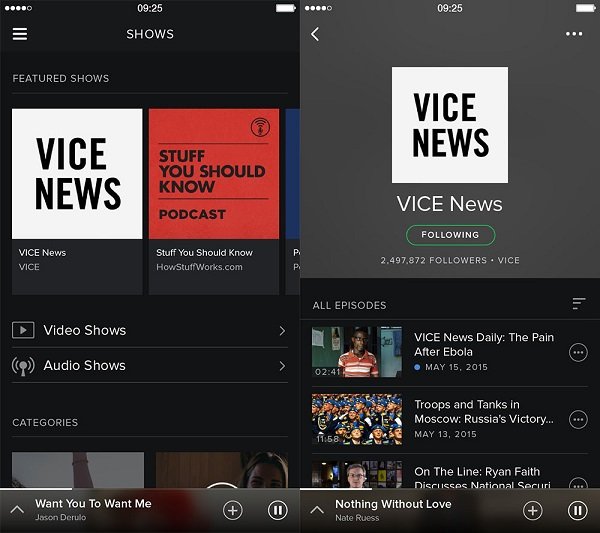The width and height of the screenshot is (600, 533).
Task: Open options for The Pain After Ebola episode
Action: click(x=578, y=352)
